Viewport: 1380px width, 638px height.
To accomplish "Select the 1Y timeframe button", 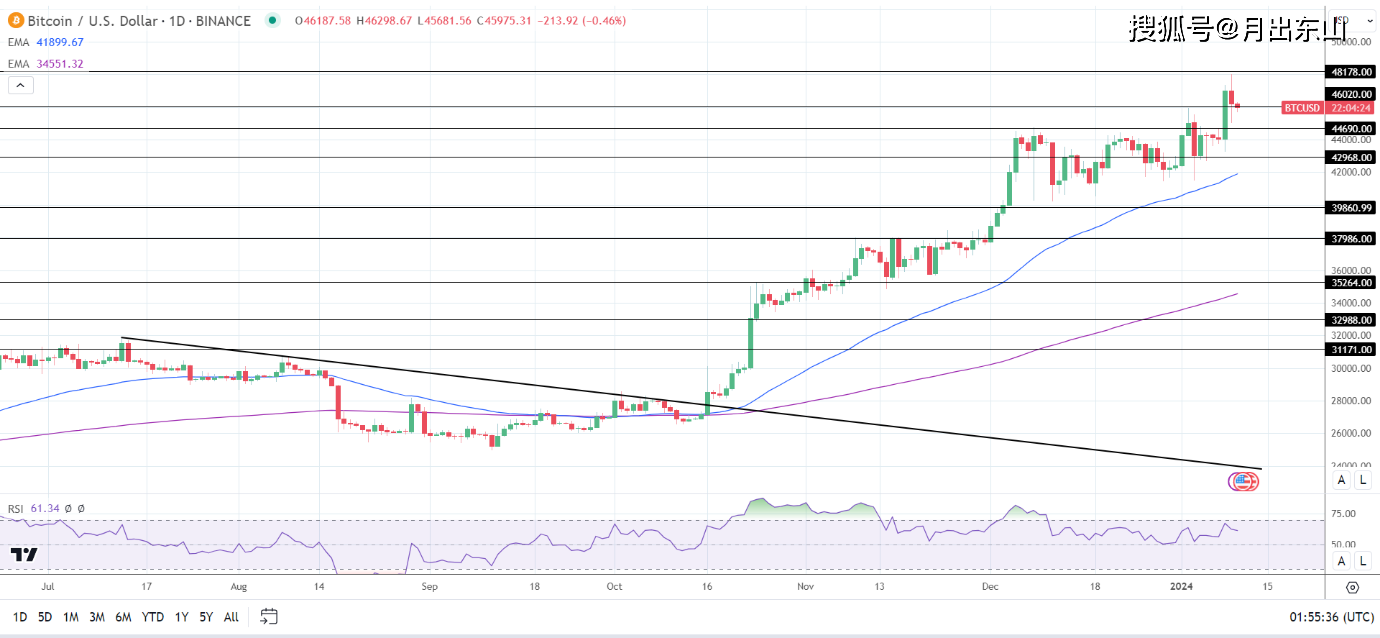I will (x=181, y=617).
